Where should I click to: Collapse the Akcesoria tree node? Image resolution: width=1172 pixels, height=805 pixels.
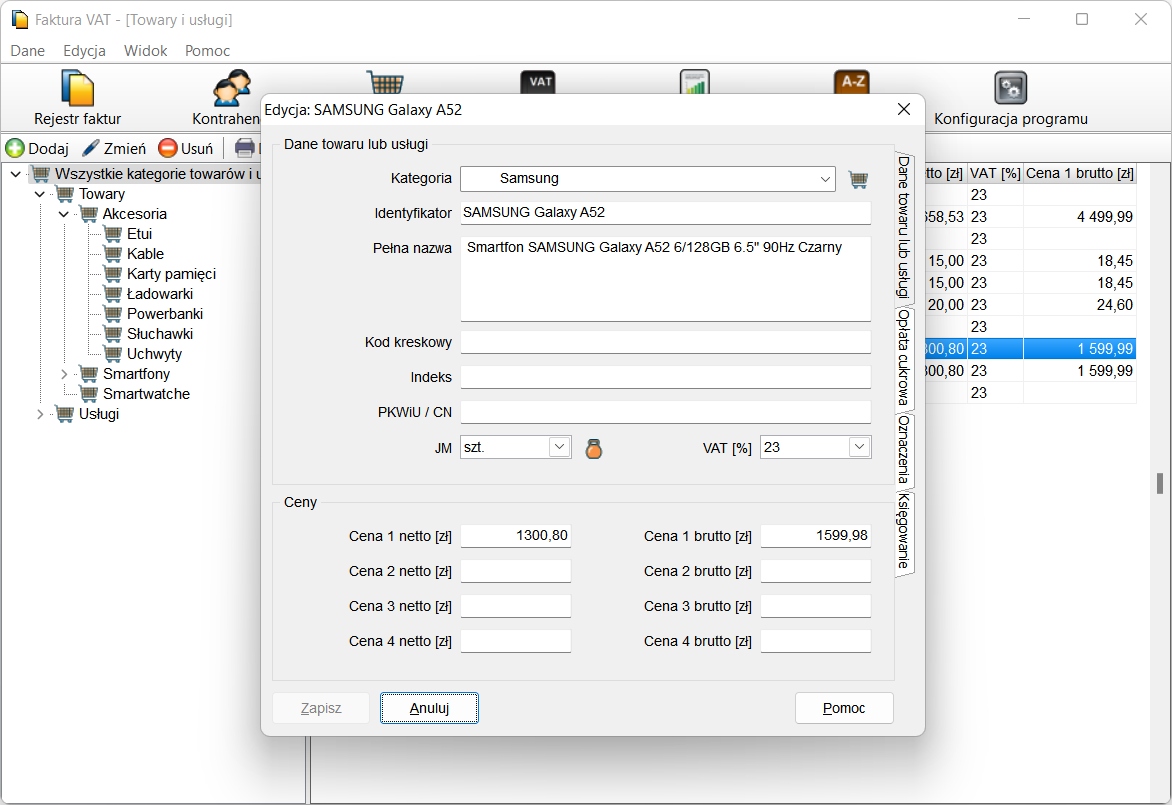tap(64, 214)
